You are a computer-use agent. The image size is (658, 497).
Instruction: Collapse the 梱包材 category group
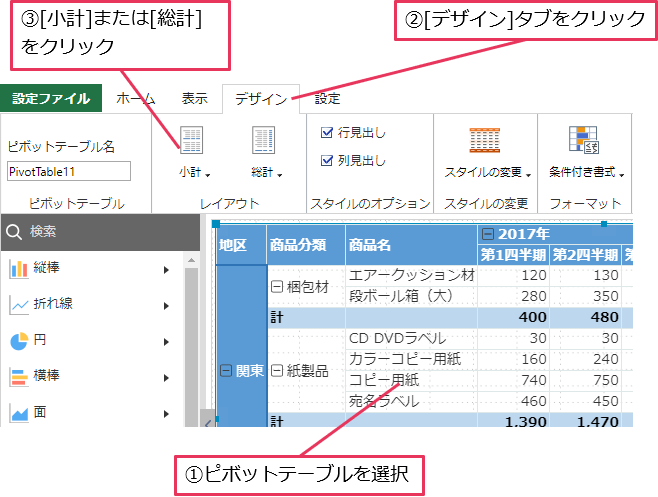[277, 286]
